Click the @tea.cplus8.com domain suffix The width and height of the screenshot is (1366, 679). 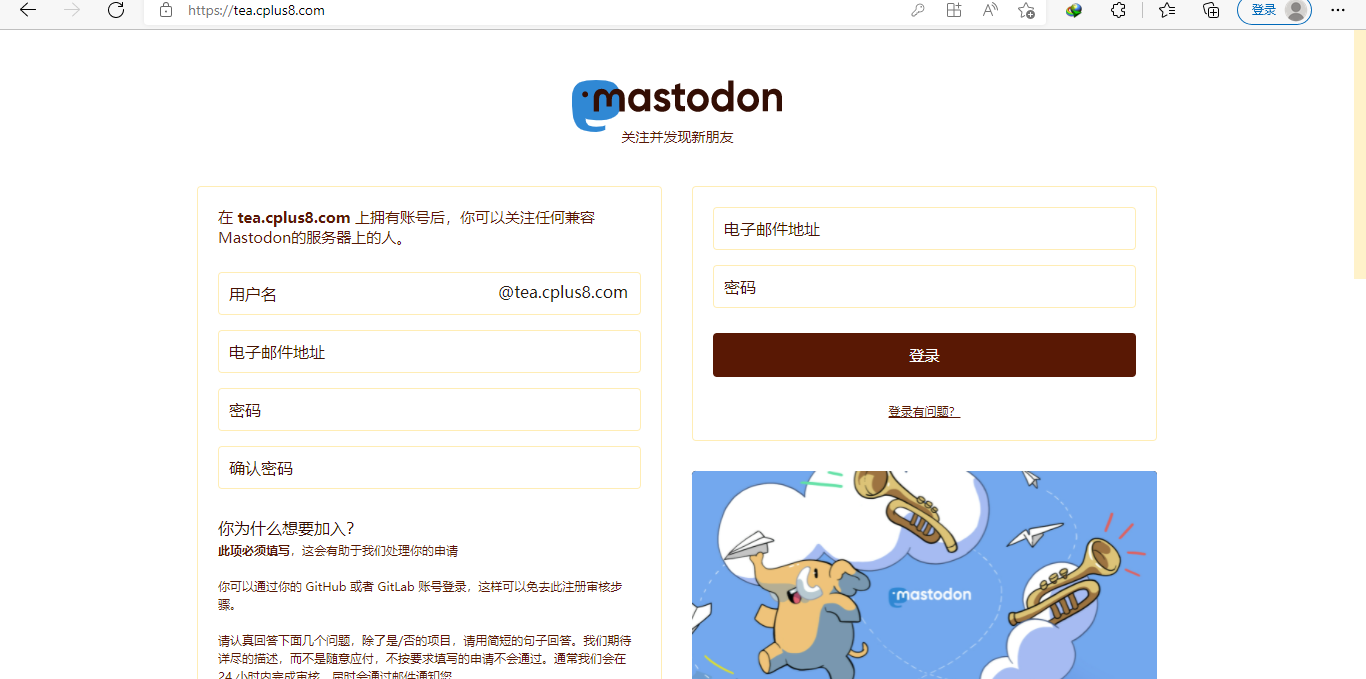click(563, 293)
